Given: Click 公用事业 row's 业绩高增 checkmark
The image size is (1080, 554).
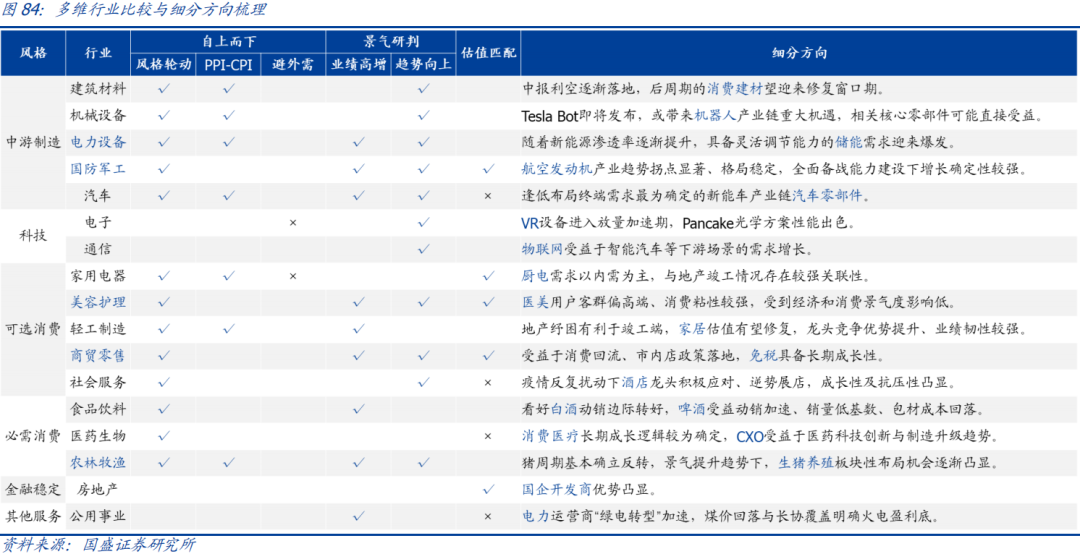Looking at the screenshot, I should tap(358, 515).
